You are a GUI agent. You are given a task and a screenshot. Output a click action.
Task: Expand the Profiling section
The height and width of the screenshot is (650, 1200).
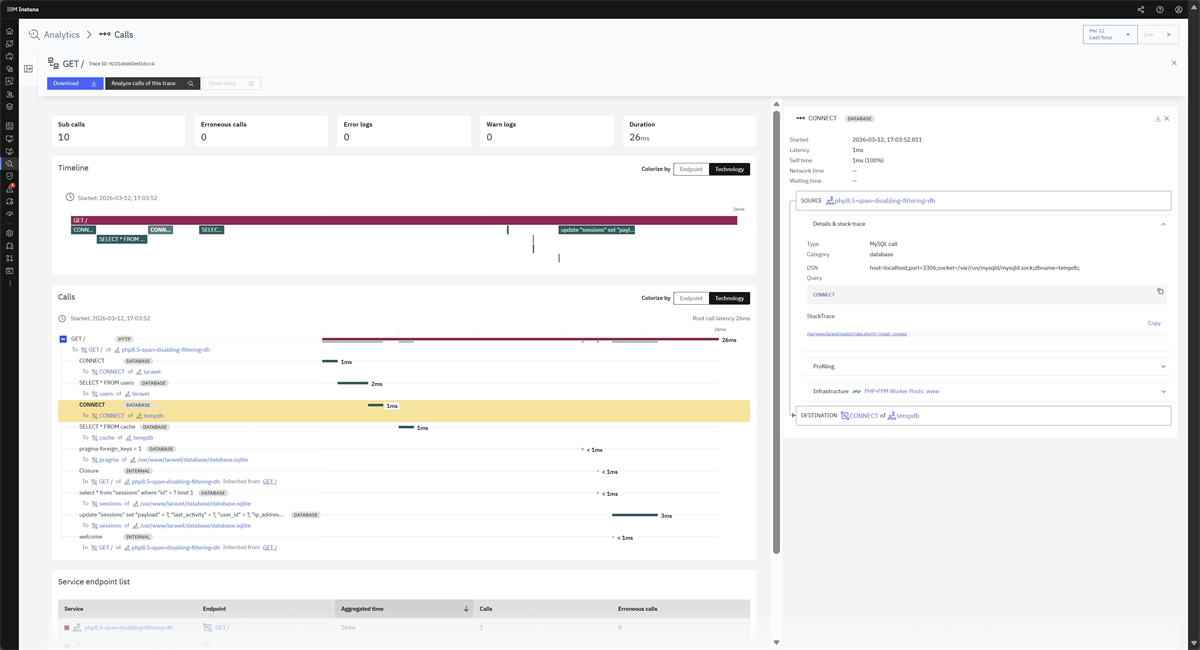[x=988, y=366]
